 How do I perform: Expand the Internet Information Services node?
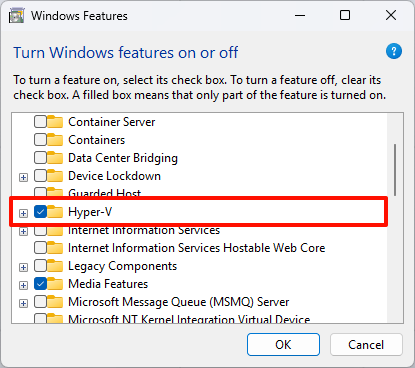23,231
